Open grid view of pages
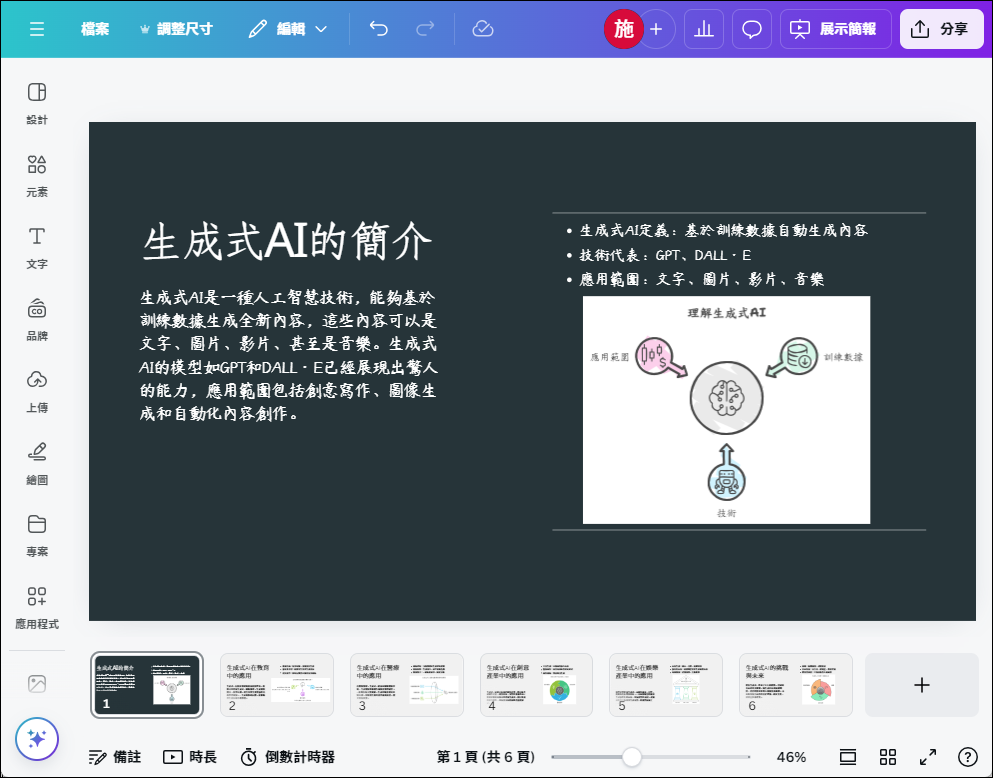Screen dimensions: 993x778 (x=888, y=757)
